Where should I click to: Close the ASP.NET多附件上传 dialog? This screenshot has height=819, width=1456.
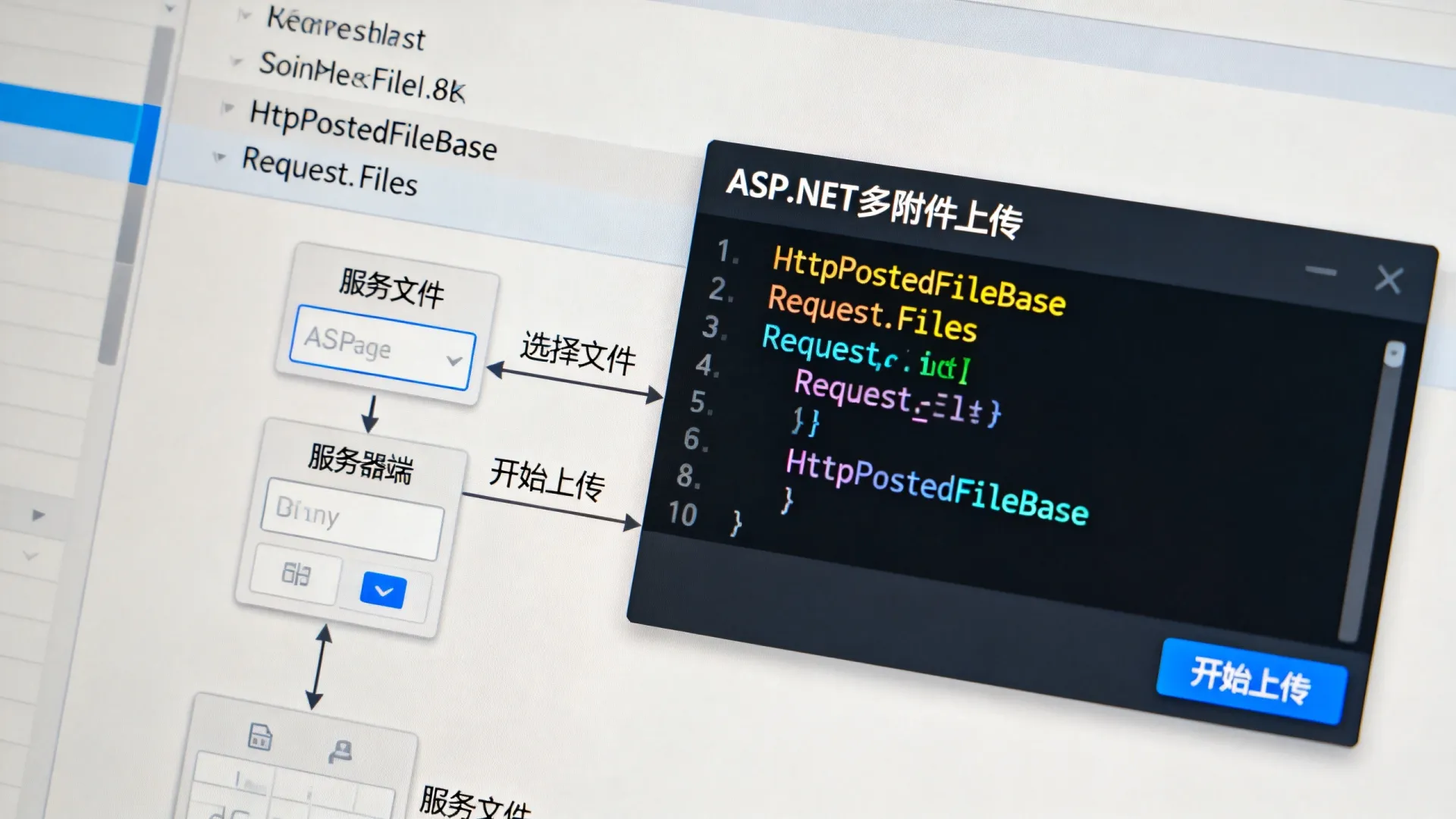1389,279
